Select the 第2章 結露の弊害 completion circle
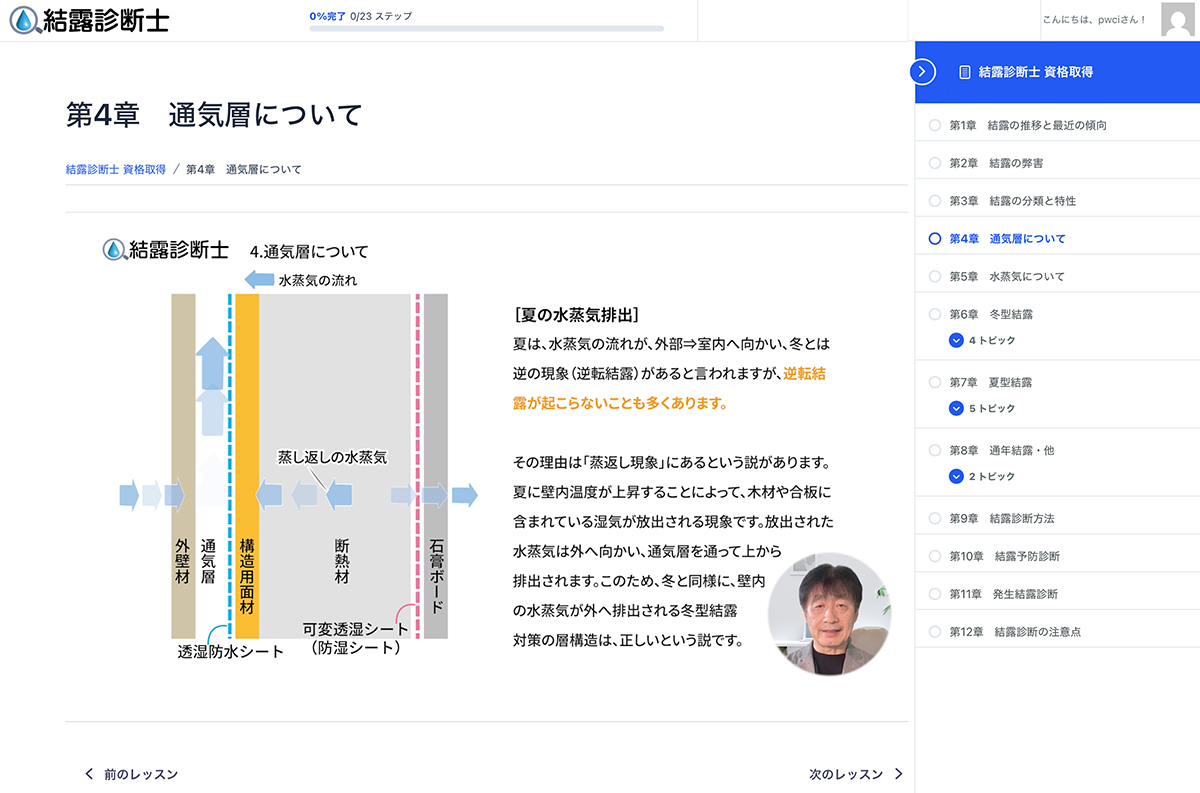 tap(935, 163)
